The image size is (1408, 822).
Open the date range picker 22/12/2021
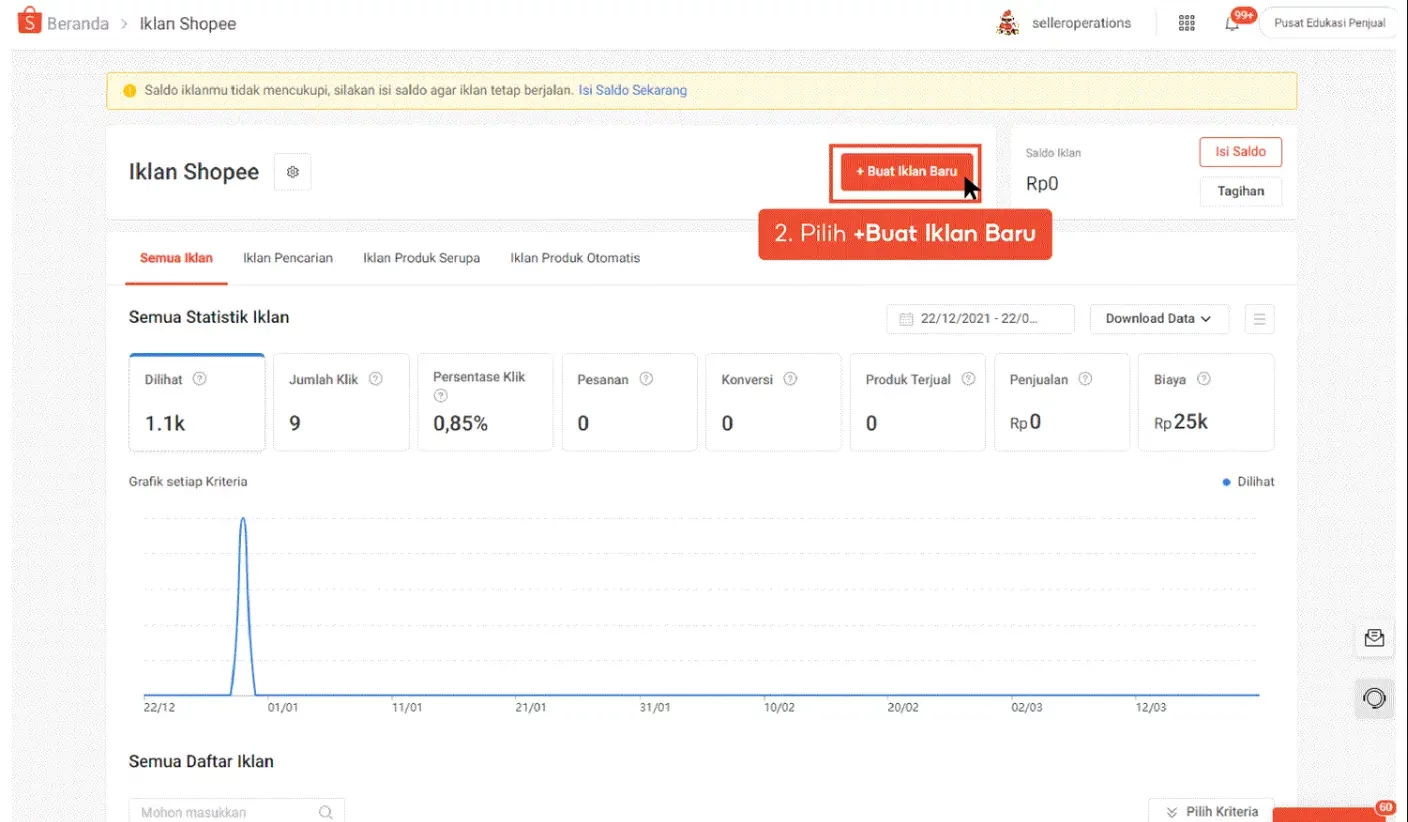coord(979,318)
